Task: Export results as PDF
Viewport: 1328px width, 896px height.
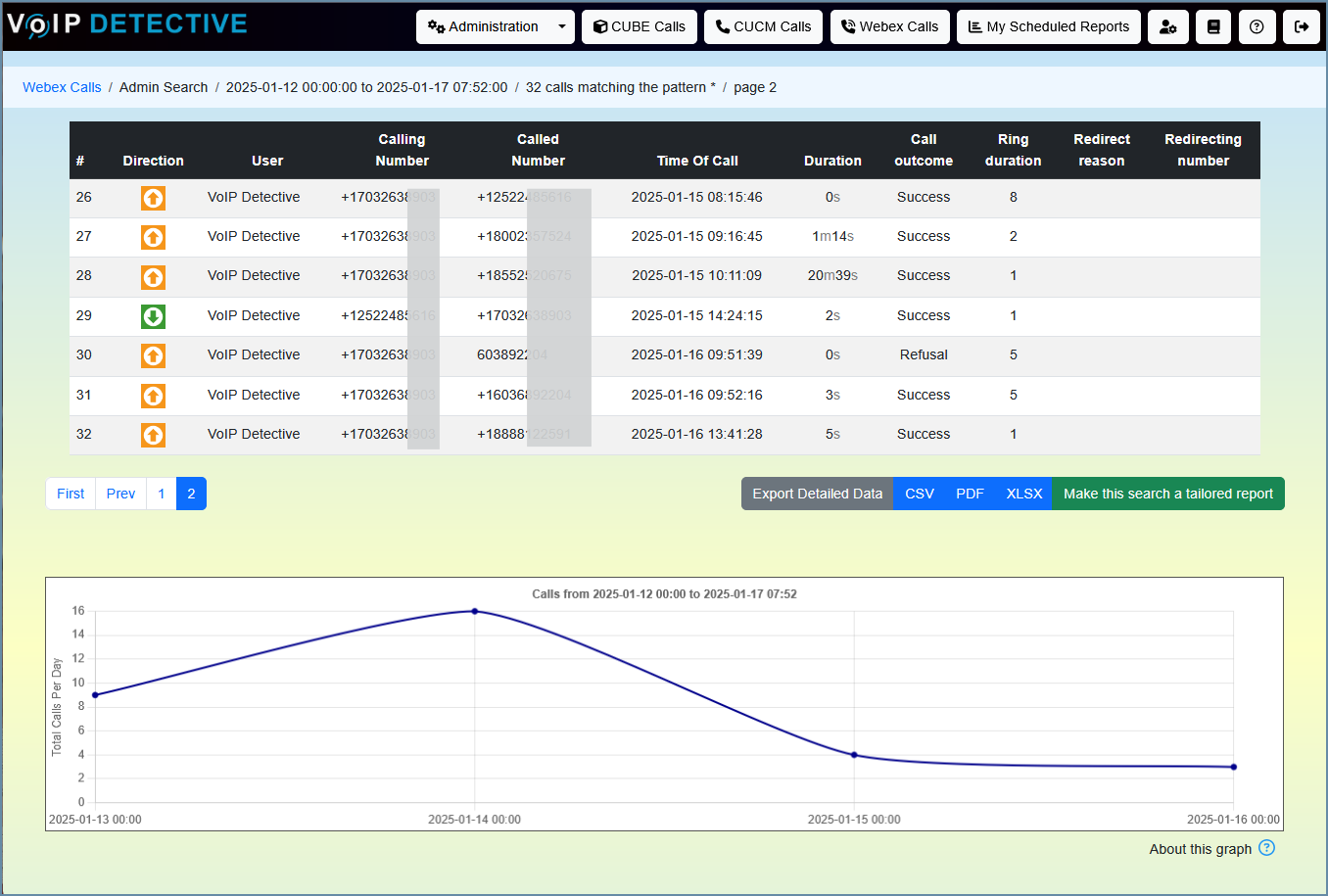Action: point(970,494)
